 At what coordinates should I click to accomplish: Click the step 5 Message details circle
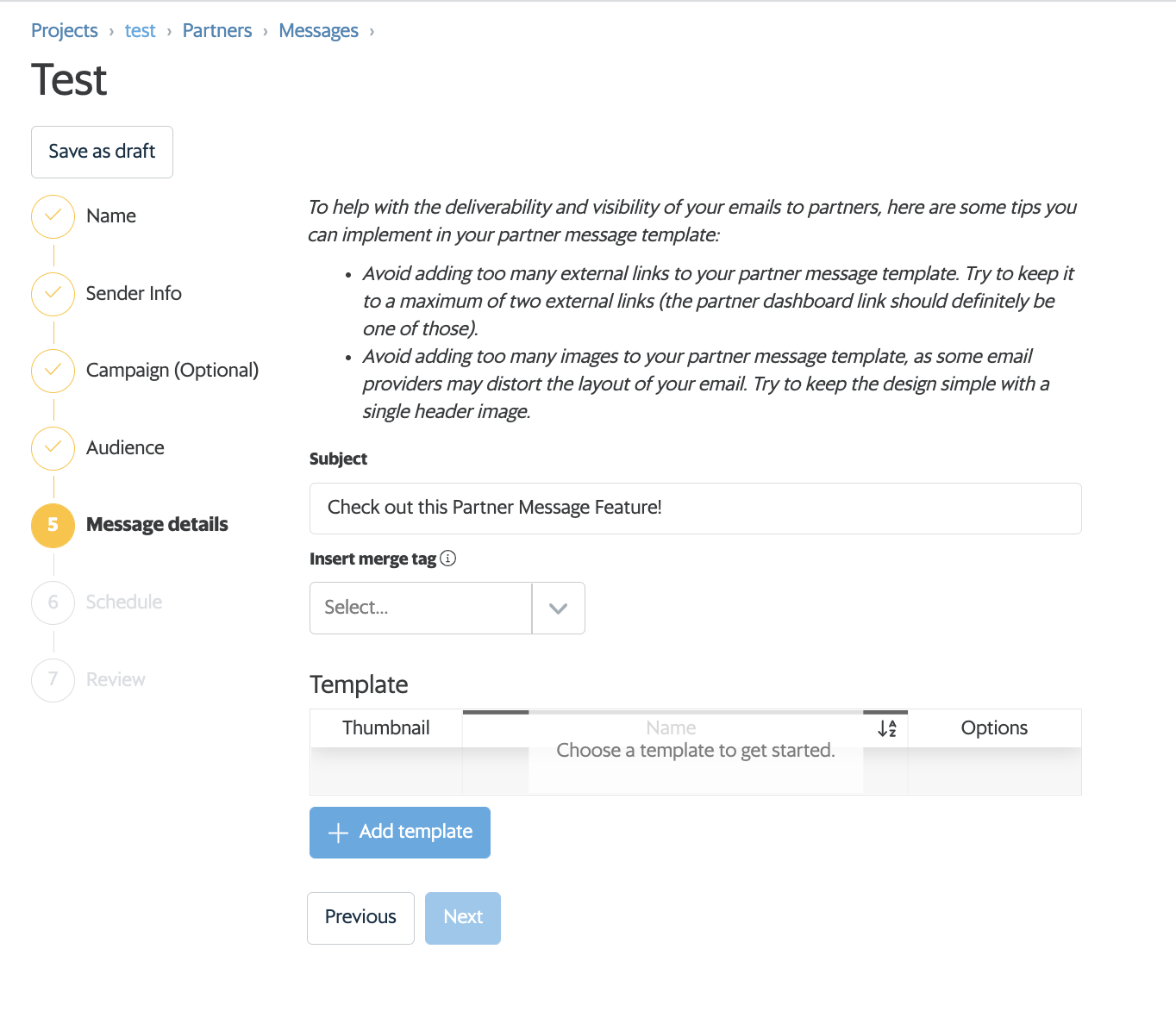pos(53,525)
